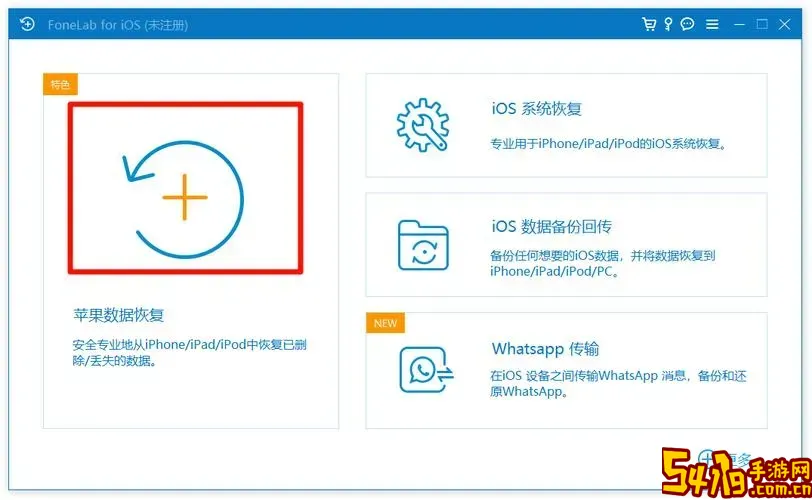The height and width of the screenshot is (500, 812).
Task: Click text 备份任何想要的iOS数据
Action: tap(555, 255)
